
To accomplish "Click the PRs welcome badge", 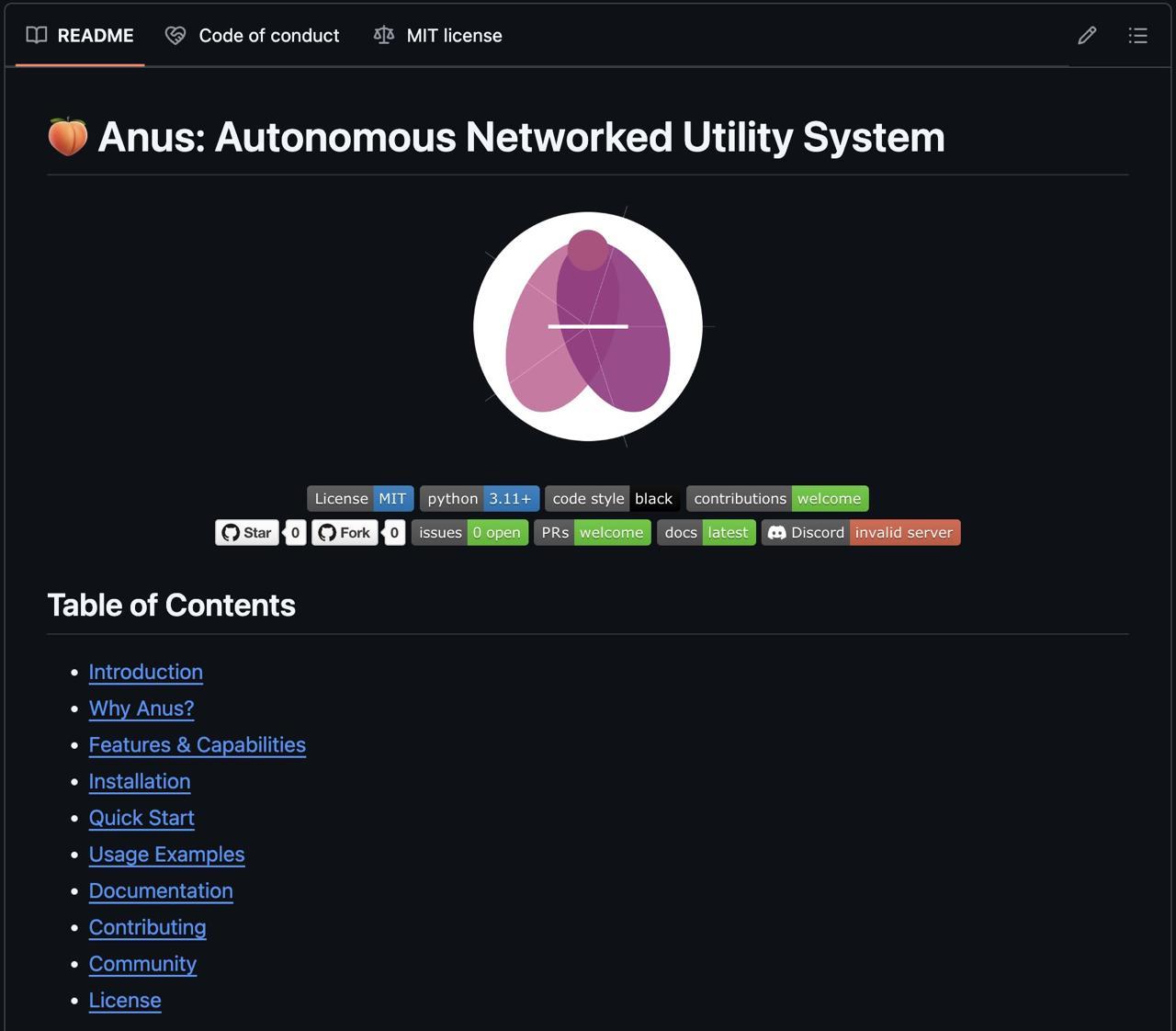I will (592, 533).
